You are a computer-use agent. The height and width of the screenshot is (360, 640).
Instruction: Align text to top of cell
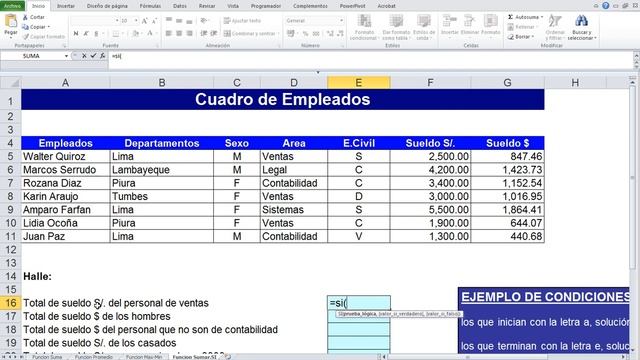(169, 20)
